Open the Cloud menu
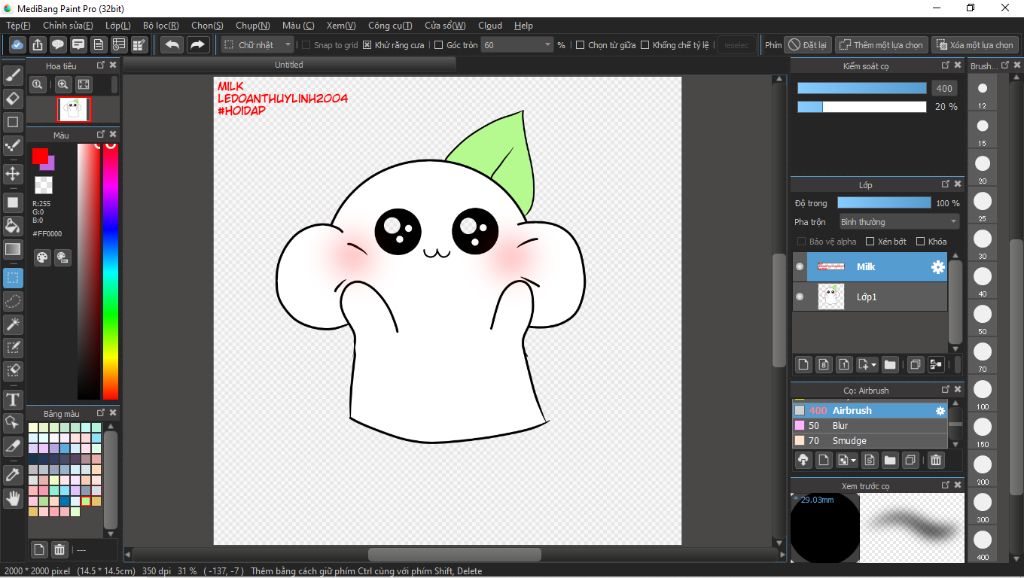The height and width of the screenshot is (578, 1024). (490, 25)
